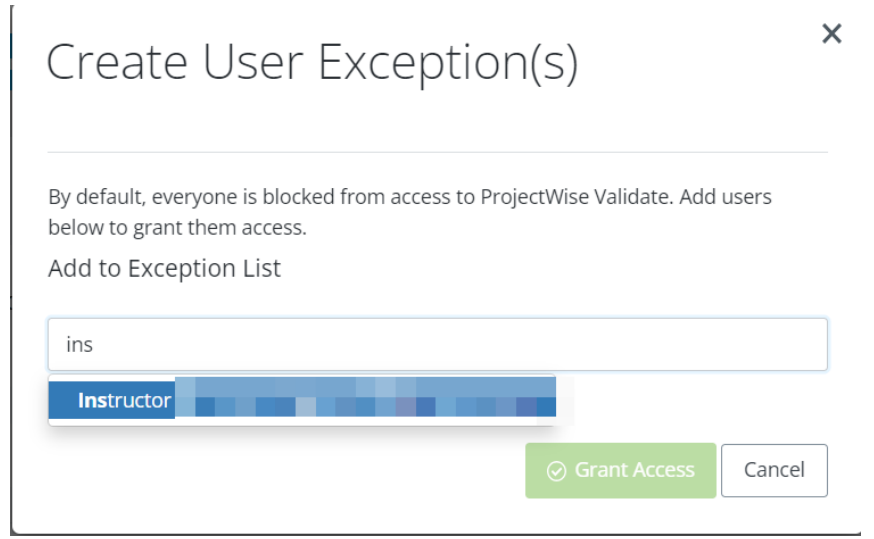The width and height of the screenshot is (874, 539).
Task: Click the typed text "ins" in search box
Action: tap(80, 345)
